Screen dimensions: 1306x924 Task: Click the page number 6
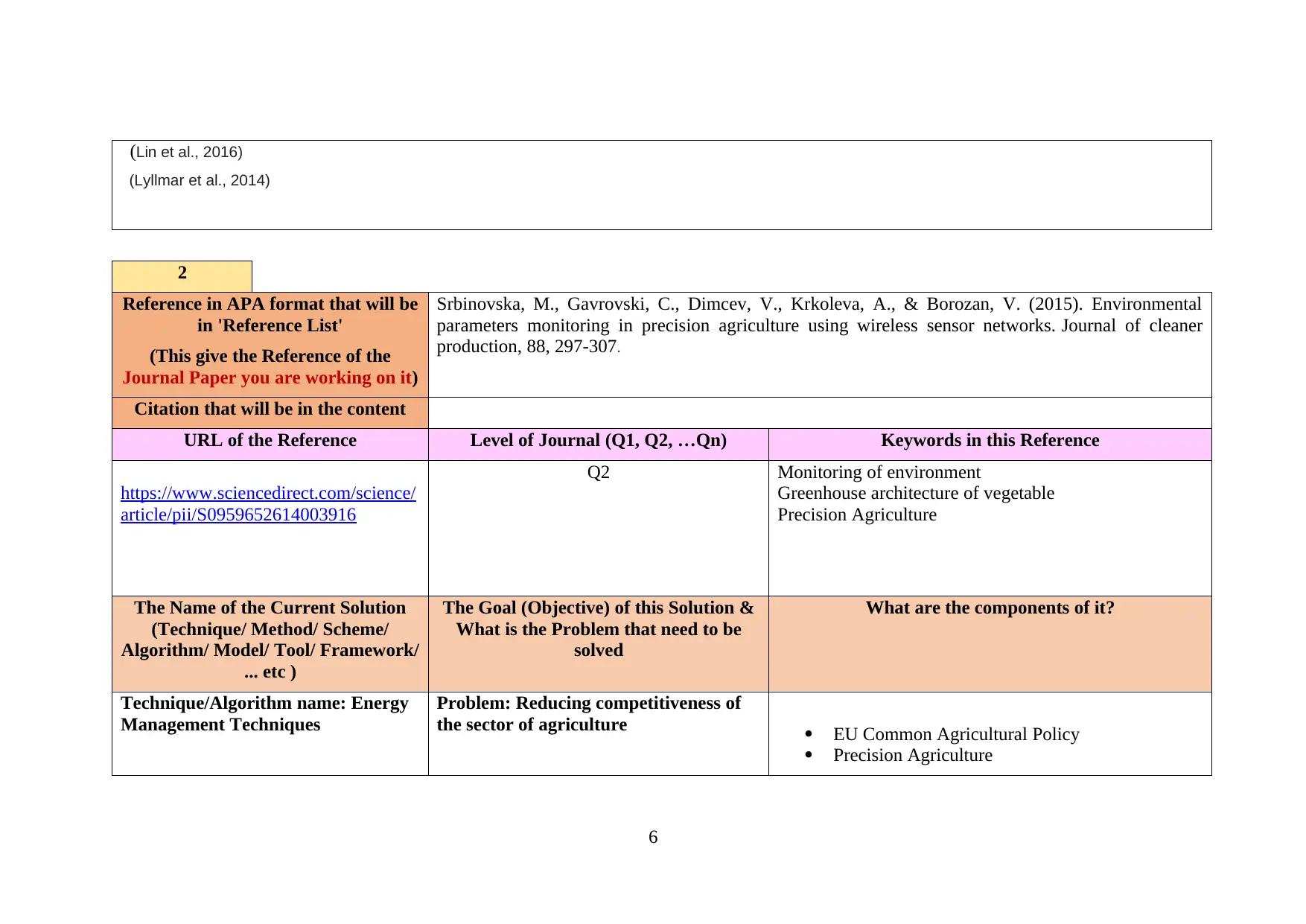pos(653,838)
